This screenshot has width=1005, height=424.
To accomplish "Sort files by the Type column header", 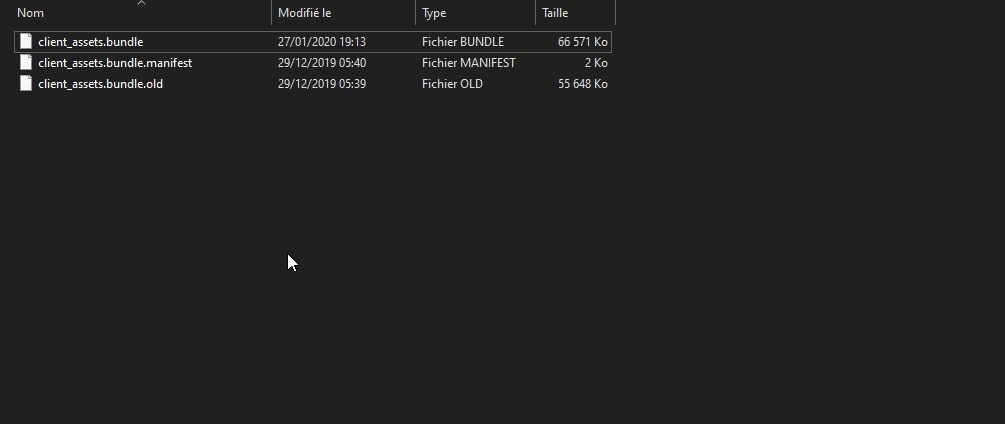I will pyautogui.click(x=434, y=13).
